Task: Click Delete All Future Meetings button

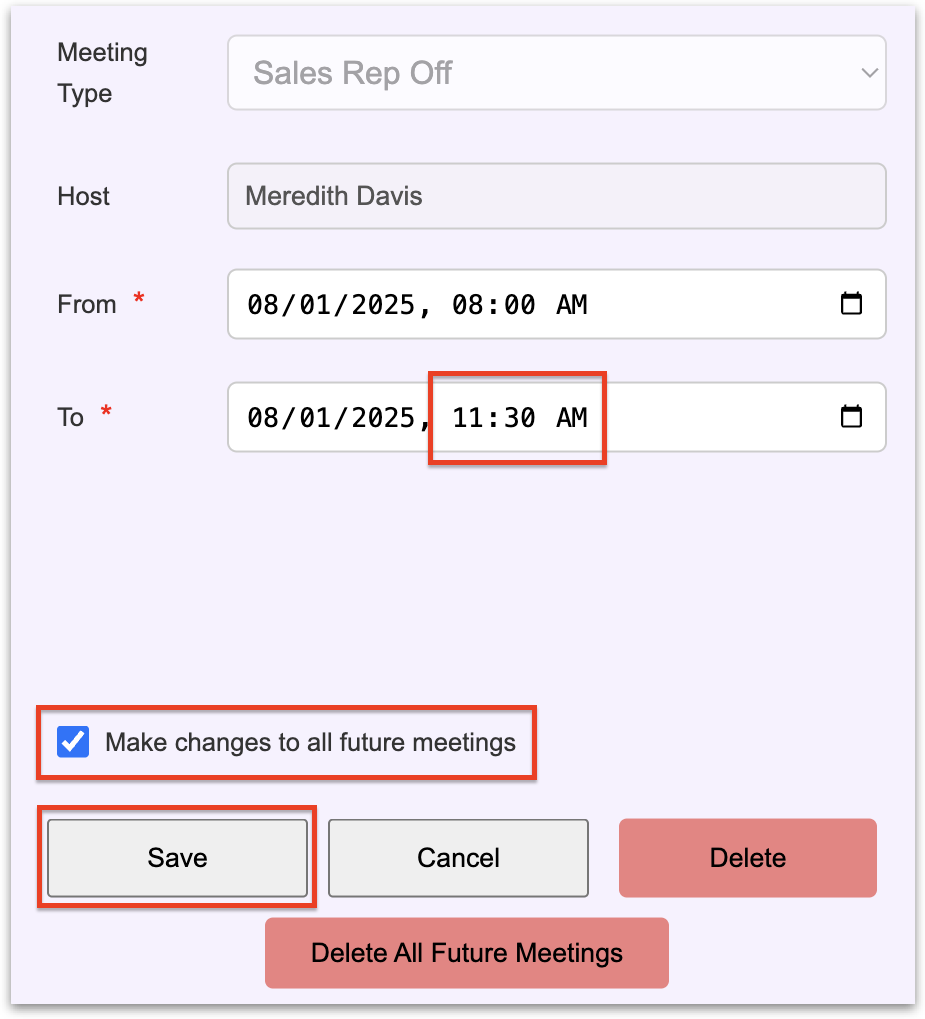Action: [x=466, y=953]
